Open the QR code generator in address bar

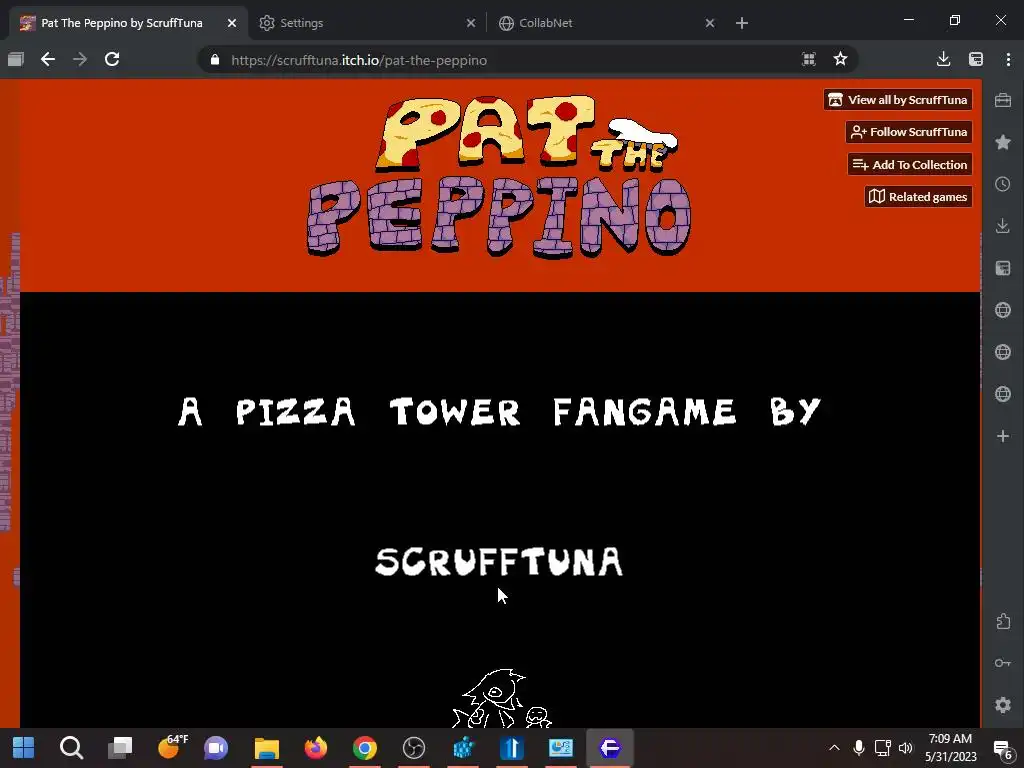[808, 59]
